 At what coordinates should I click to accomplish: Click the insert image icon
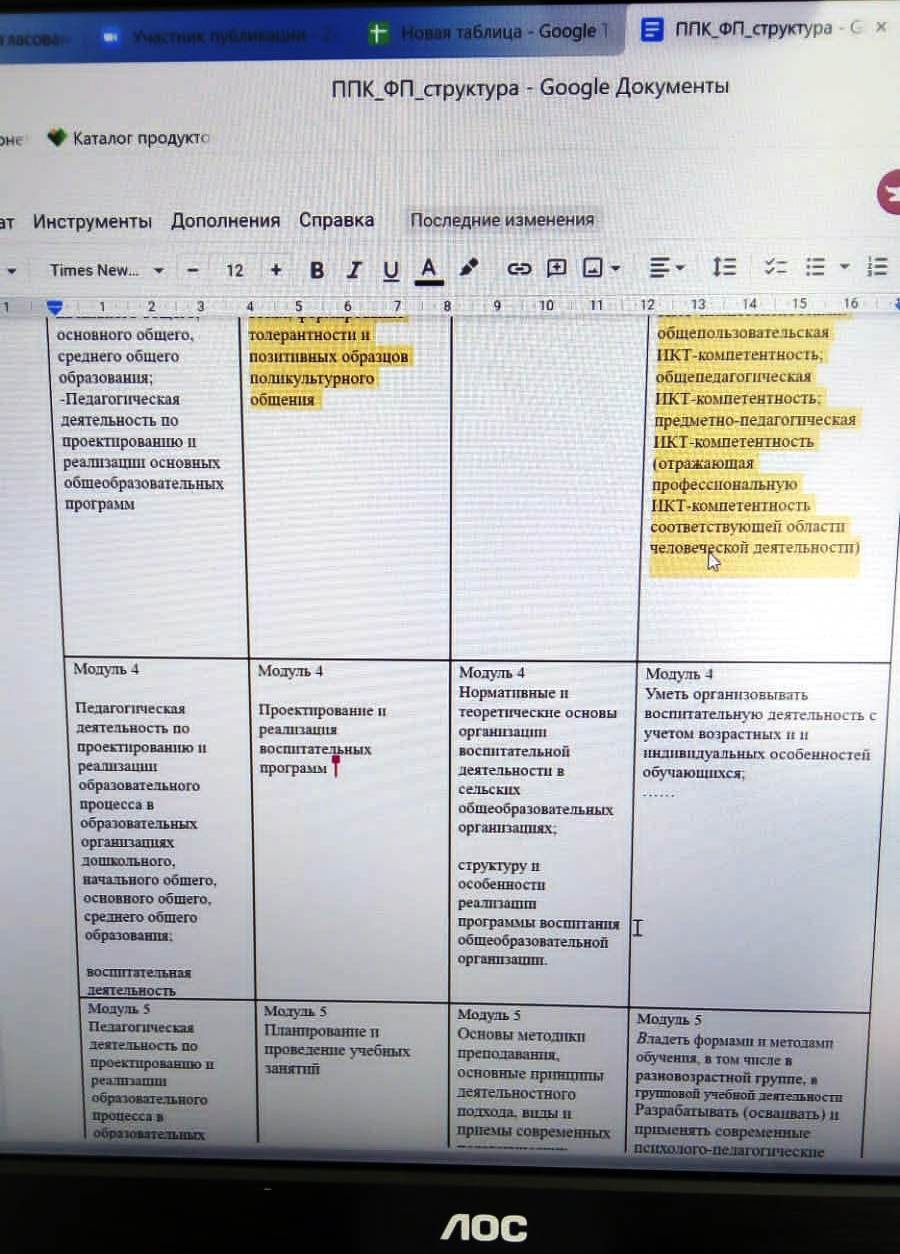[594, 268]
